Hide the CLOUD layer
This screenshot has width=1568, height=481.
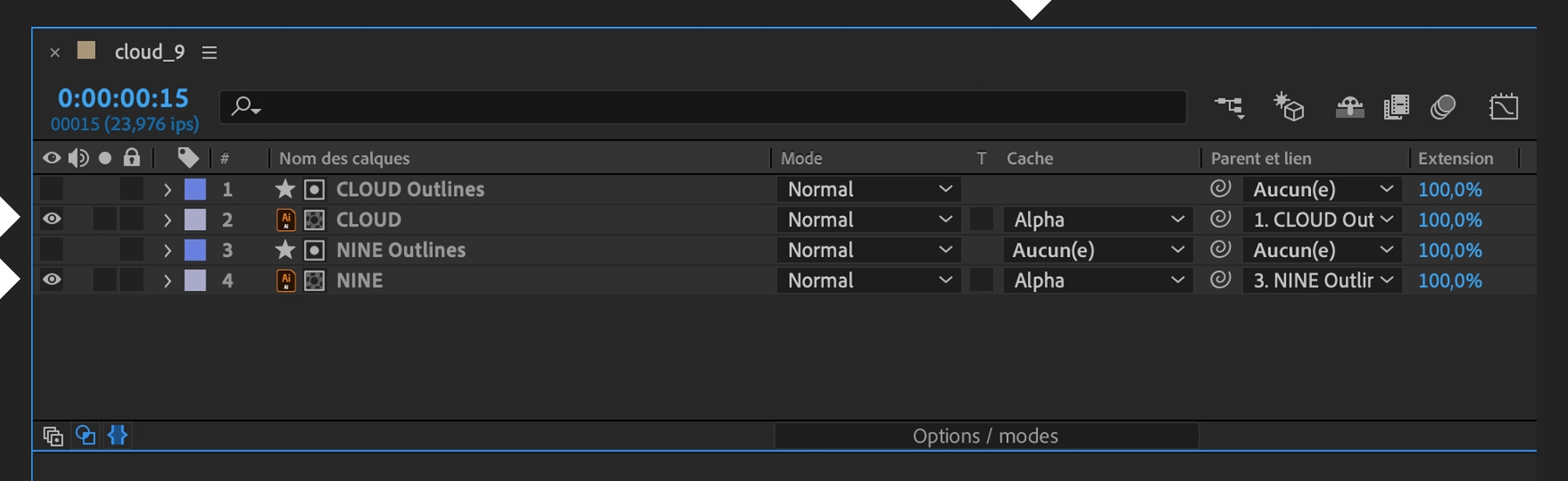[x=51, y=220]
